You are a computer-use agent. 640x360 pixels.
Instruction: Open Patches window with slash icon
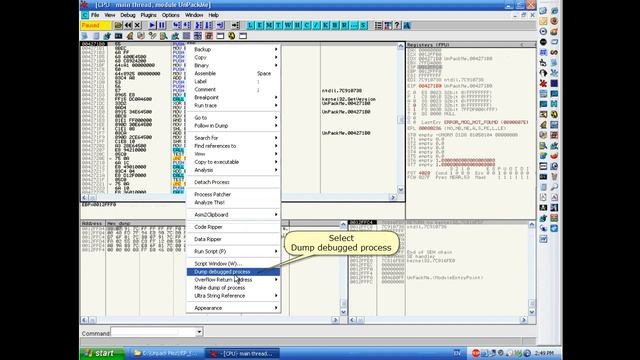(316, 25)
